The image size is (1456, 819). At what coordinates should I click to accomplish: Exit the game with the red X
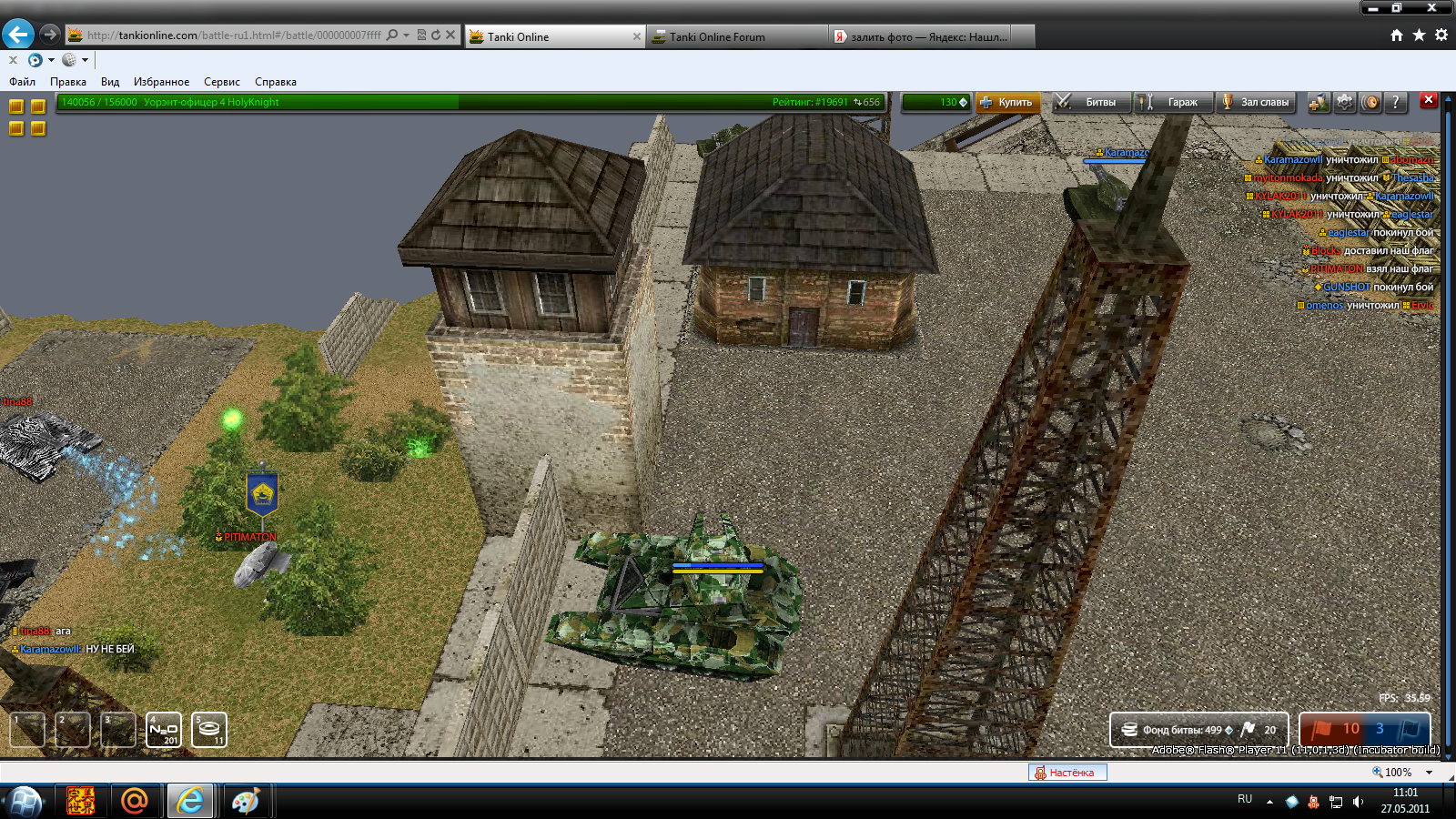tap(1429, 100)
